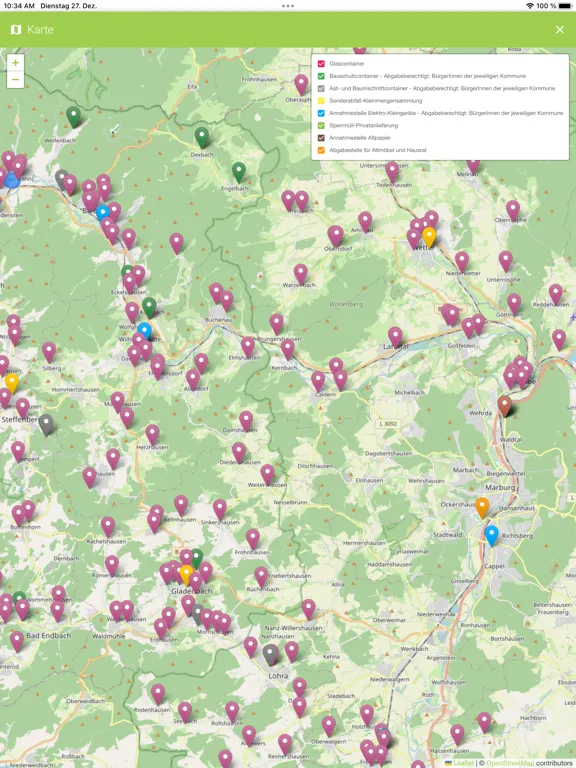Close the Karte view
The image size is (576, 768).
point(560,29)
